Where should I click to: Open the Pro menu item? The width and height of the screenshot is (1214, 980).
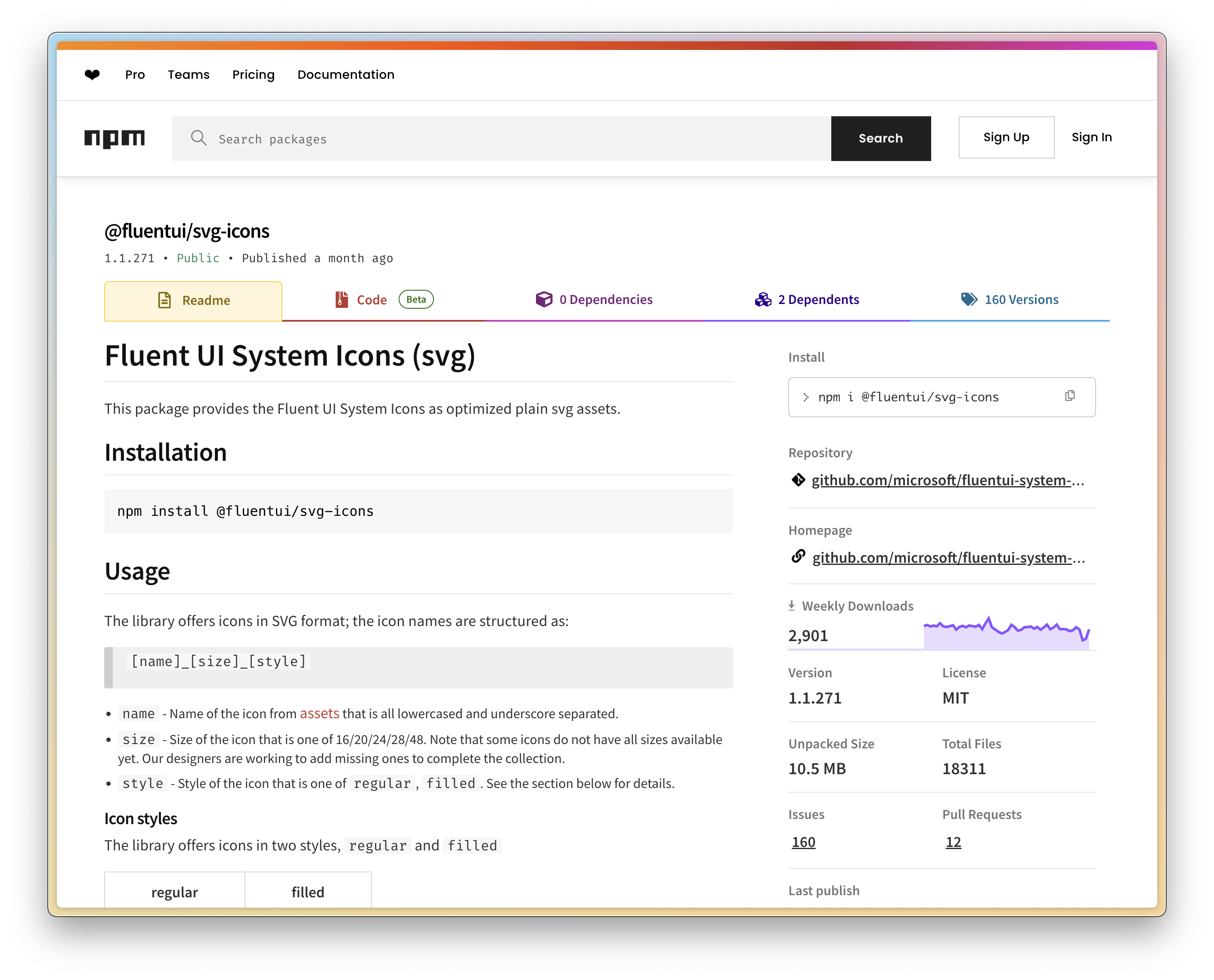135,74
